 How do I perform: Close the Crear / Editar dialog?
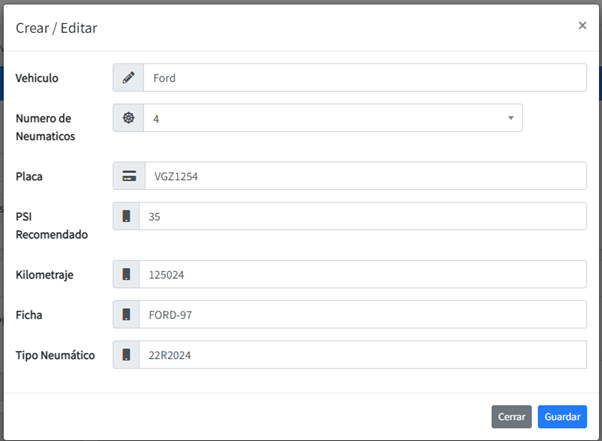point(582,26)
